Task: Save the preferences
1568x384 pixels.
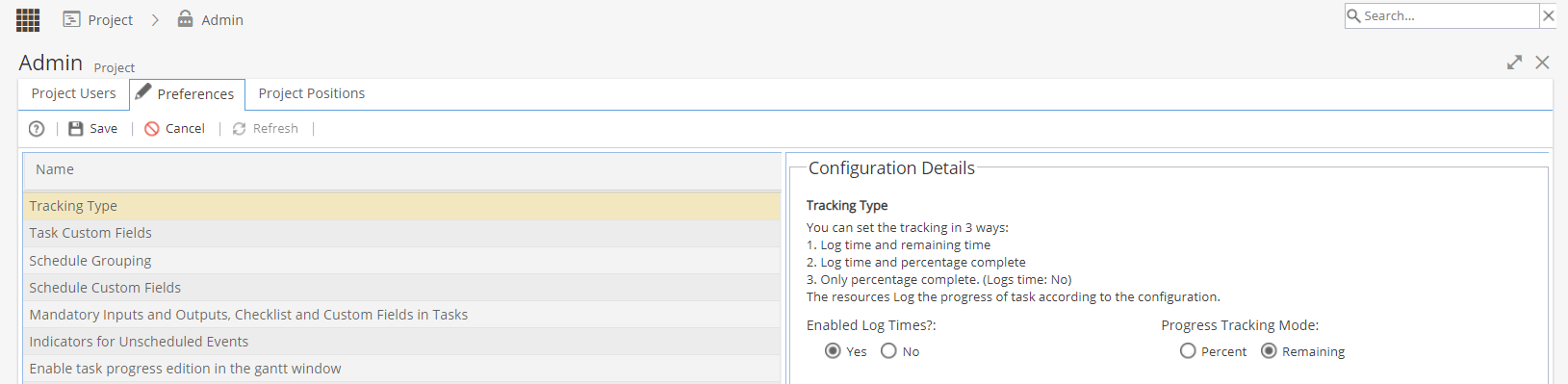Action: (x=92, y=129)
